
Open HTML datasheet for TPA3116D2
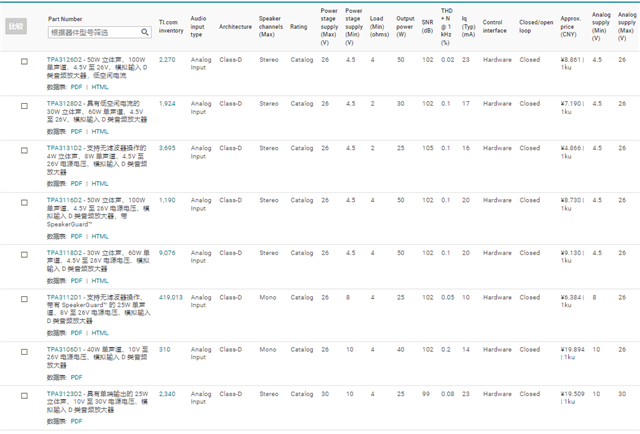[100, 236]
